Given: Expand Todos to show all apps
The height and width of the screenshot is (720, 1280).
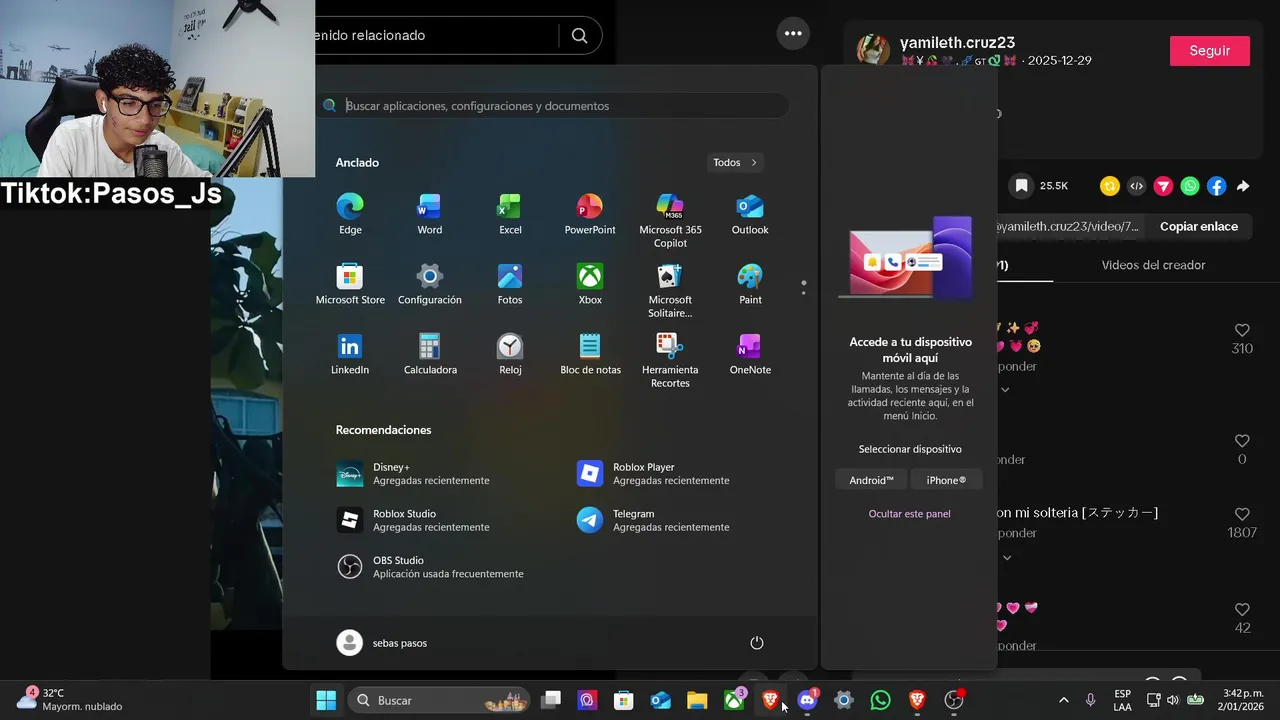Looking at the screenshot, I should point(735,162).
